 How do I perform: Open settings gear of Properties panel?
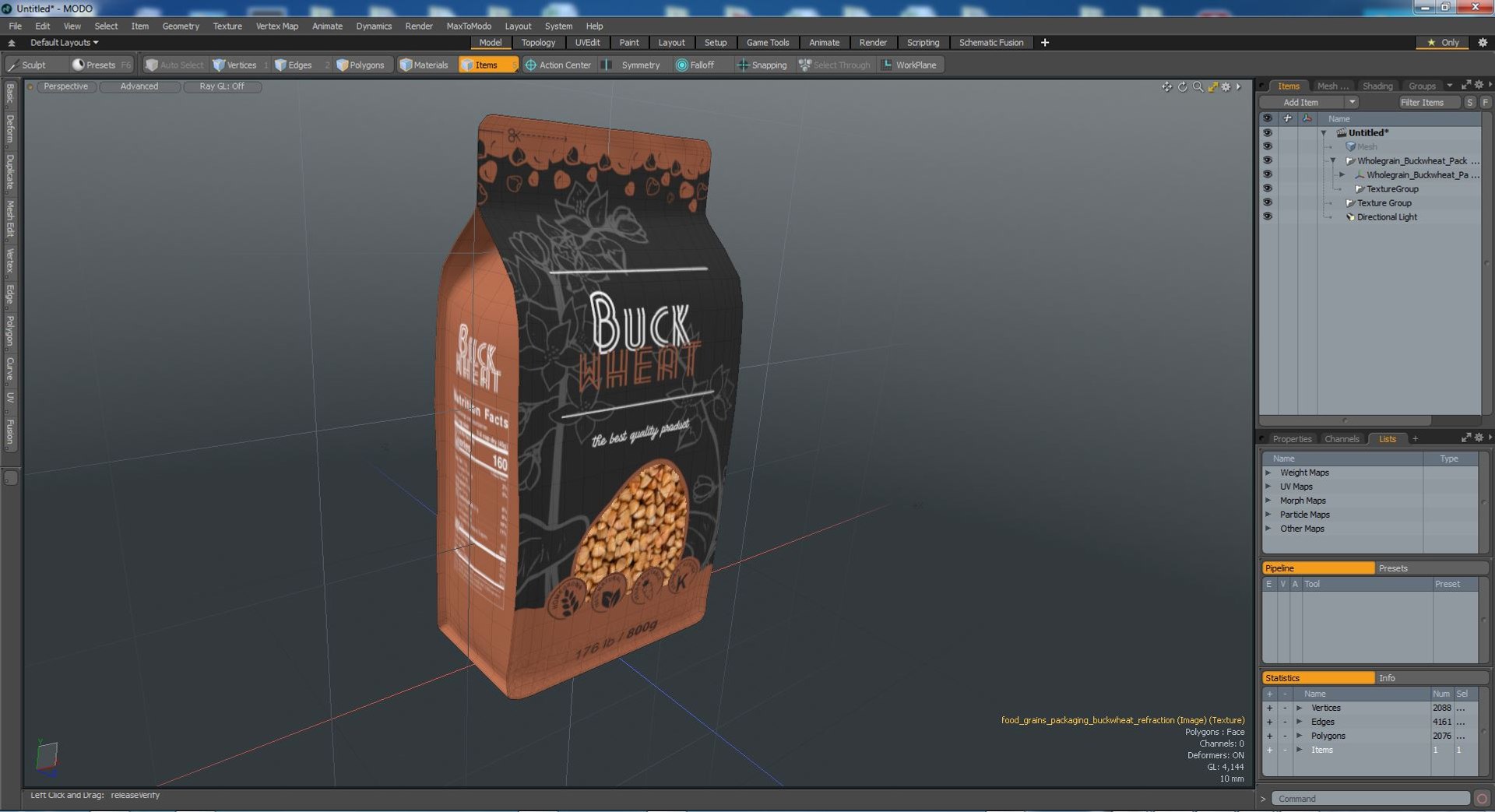point(1479,438)
